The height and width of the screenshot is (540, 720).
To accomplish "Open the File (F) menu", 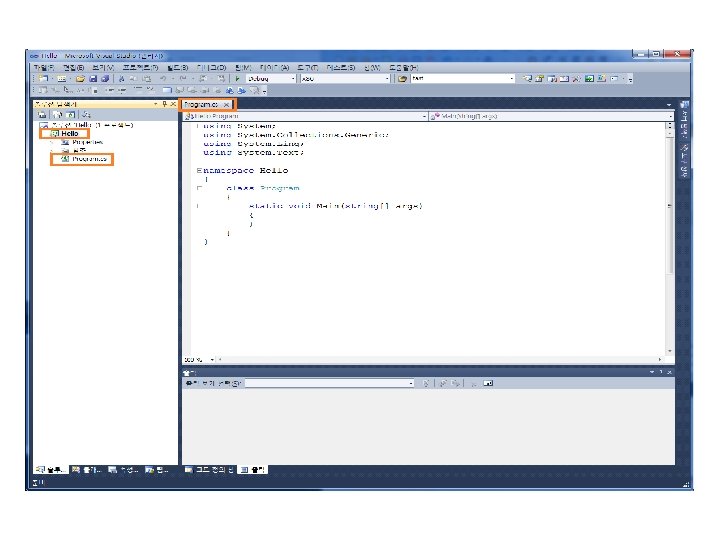I will 44,68.
